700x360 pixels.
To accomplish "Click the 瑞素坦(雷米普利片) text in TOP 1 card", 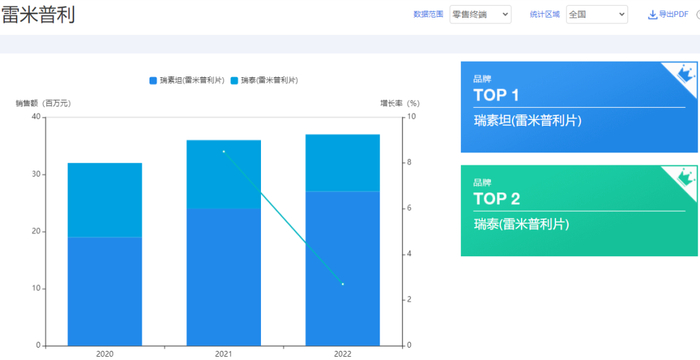I will (x=527, y=121).
